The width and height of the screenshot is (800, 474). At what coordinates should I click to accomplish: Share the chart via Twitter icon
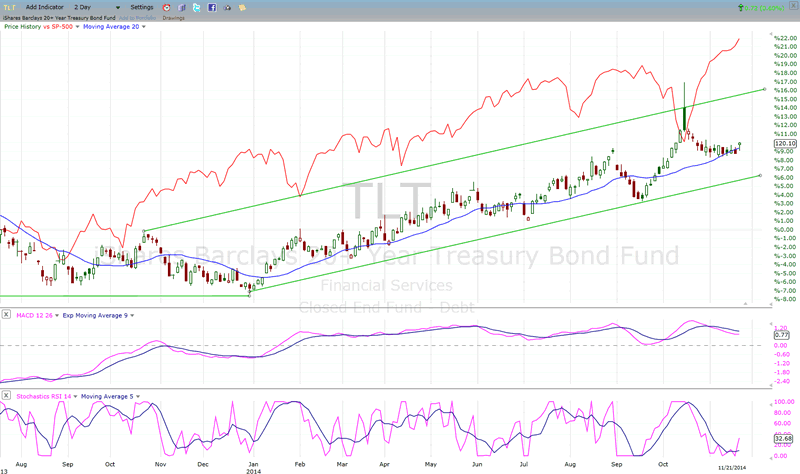point(211,7)
